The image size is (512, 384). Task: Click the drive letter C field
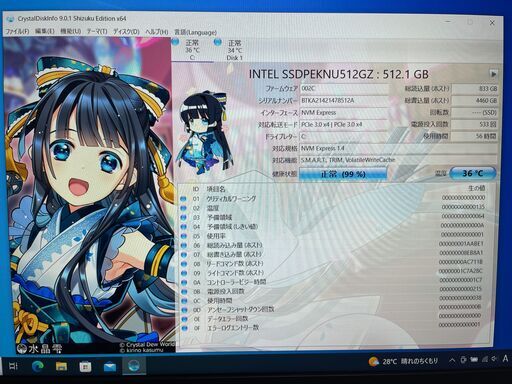click(344, 137)
